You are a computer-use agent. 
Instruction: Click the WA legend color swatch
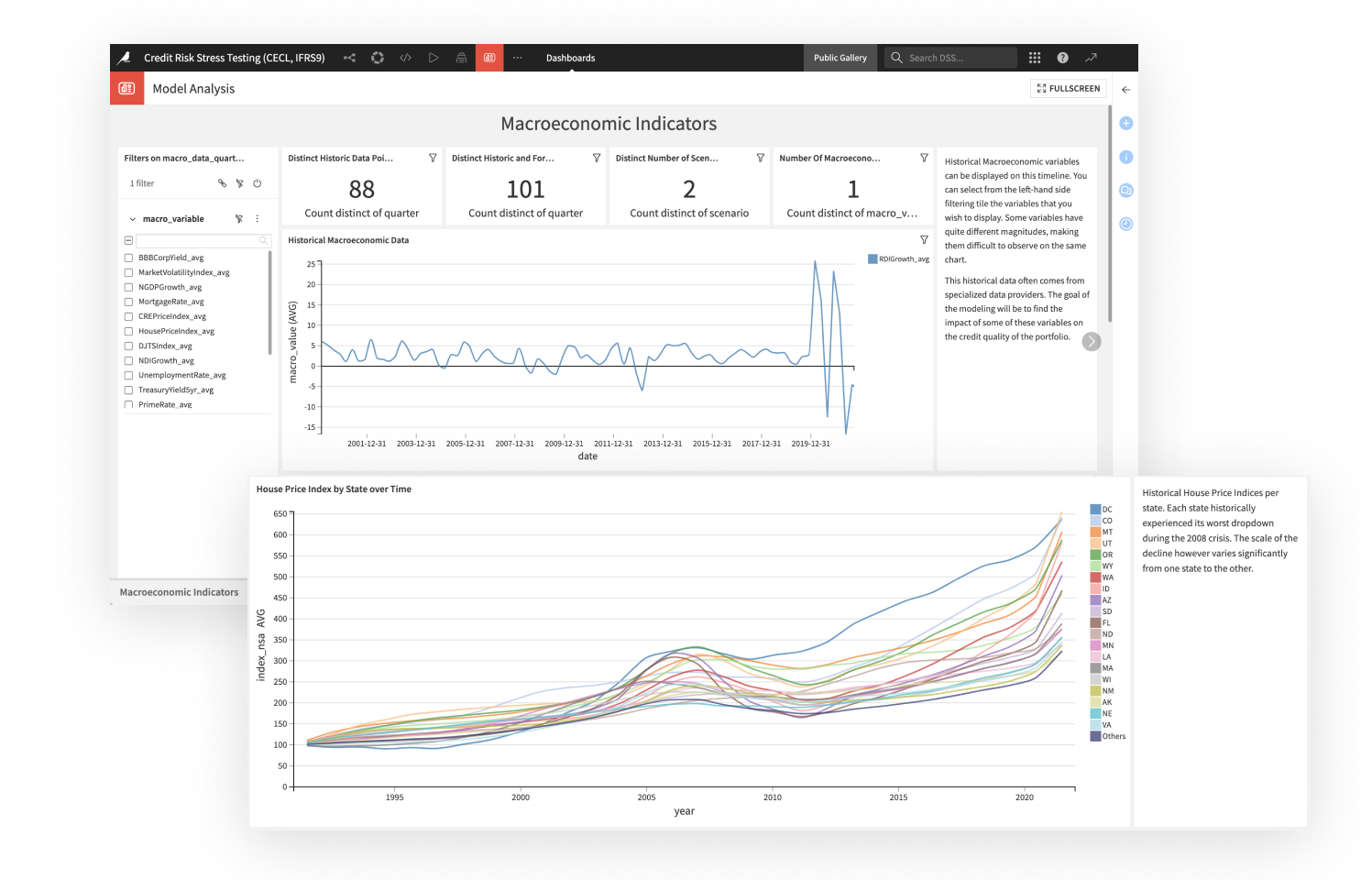pos(1095,577)
